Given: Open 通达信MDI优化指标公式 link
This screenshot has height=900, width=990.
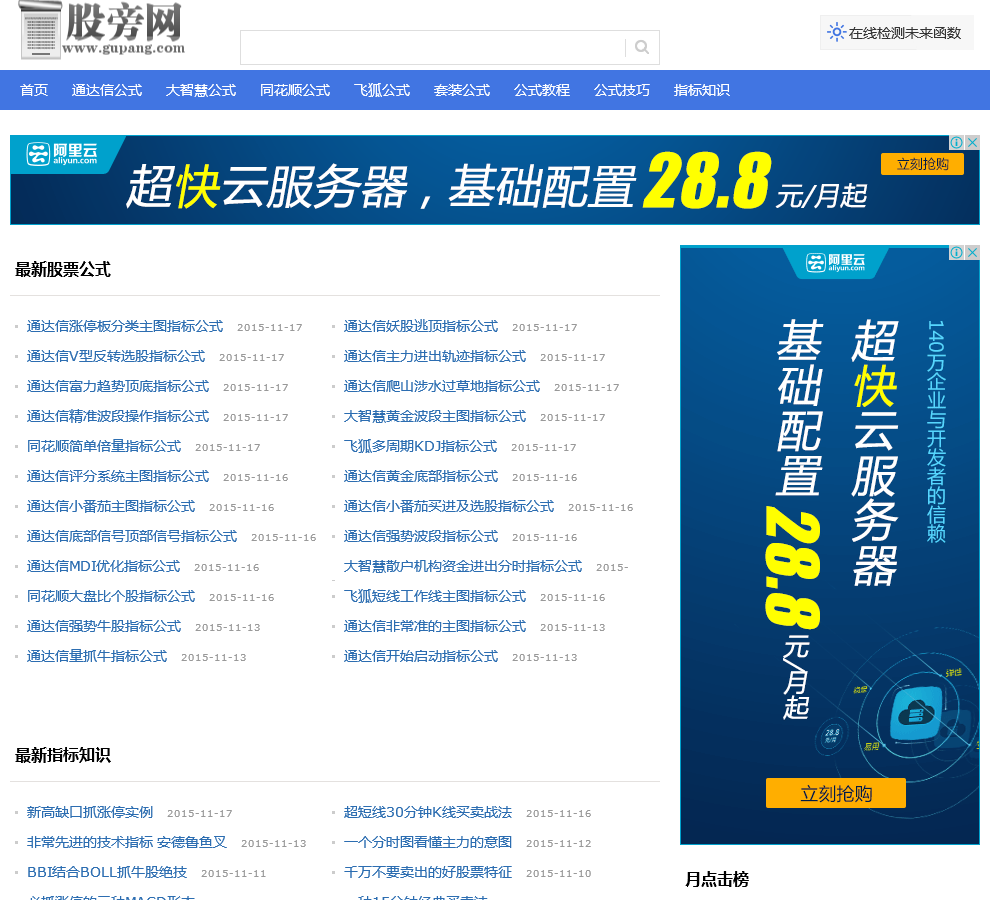Looking at the screenshot, I should click(x=104, y=567).
